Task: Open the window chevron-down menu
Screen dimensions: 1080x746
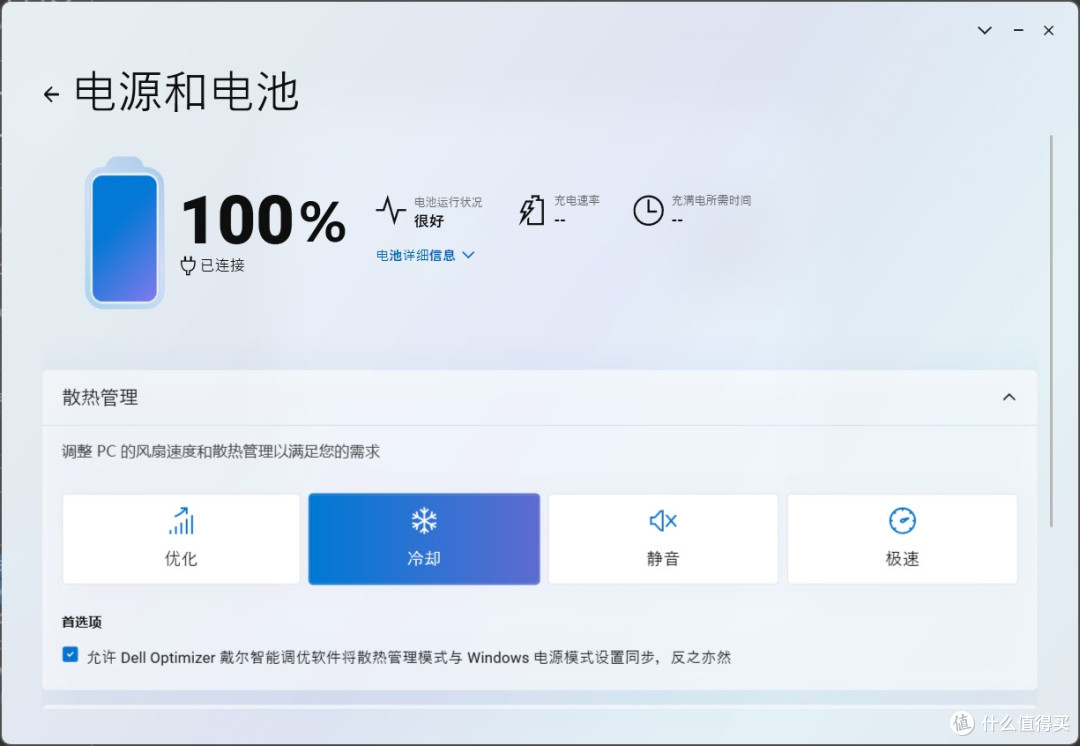Action: [985, 30]
